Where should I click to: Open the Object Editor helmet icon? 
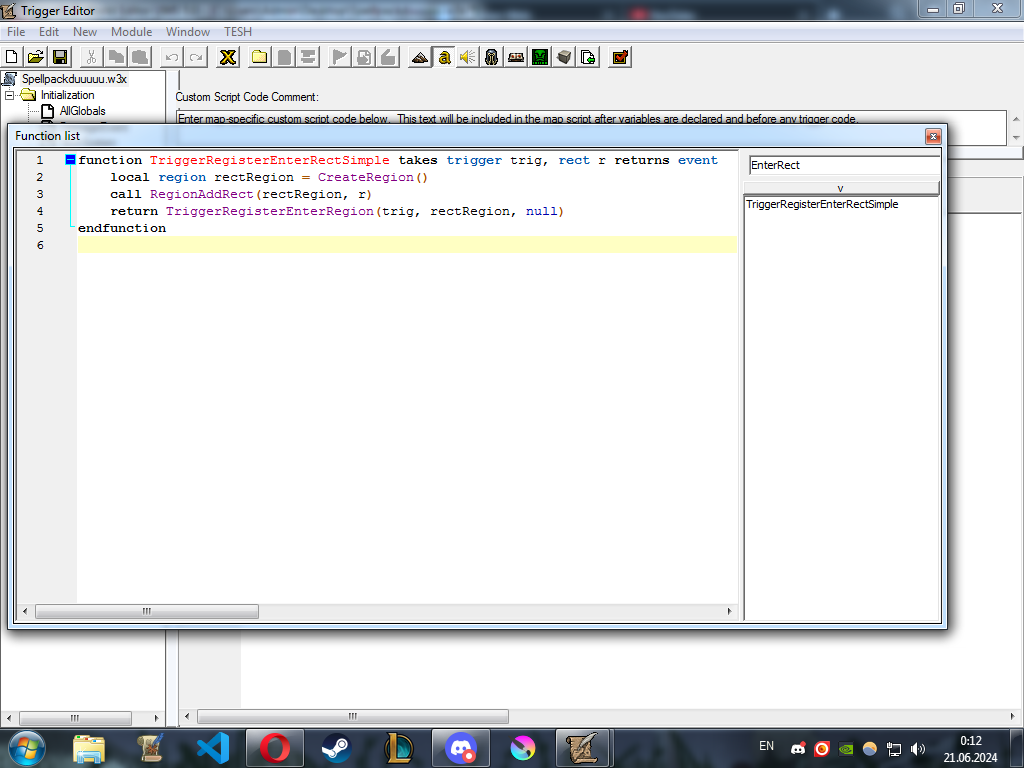pos(491,57)
